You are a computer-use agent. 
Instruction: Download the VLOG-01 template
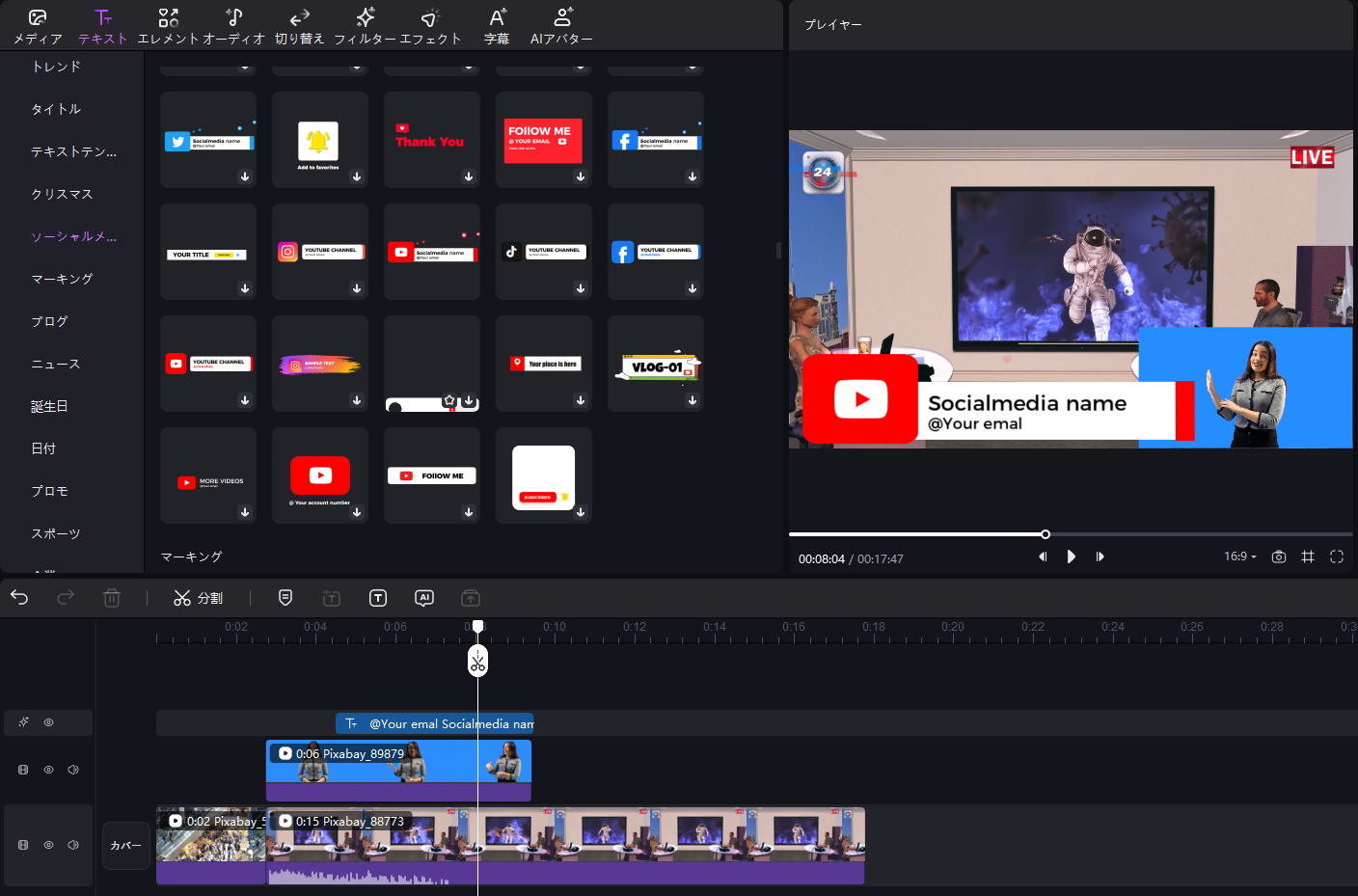coord(693,400)
